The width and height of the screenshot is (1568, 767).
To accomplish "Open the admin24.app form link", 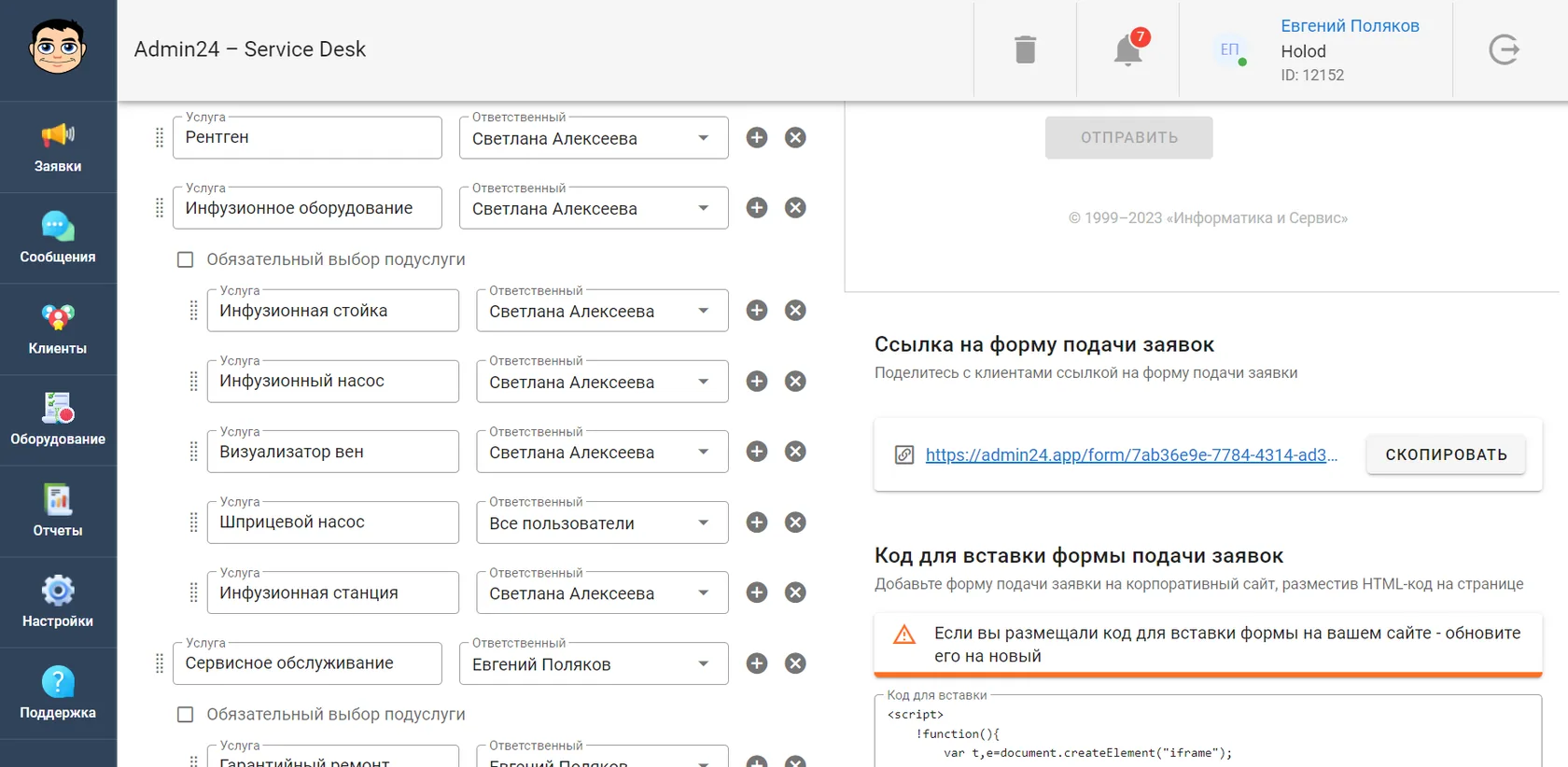I will point(1131,454).
